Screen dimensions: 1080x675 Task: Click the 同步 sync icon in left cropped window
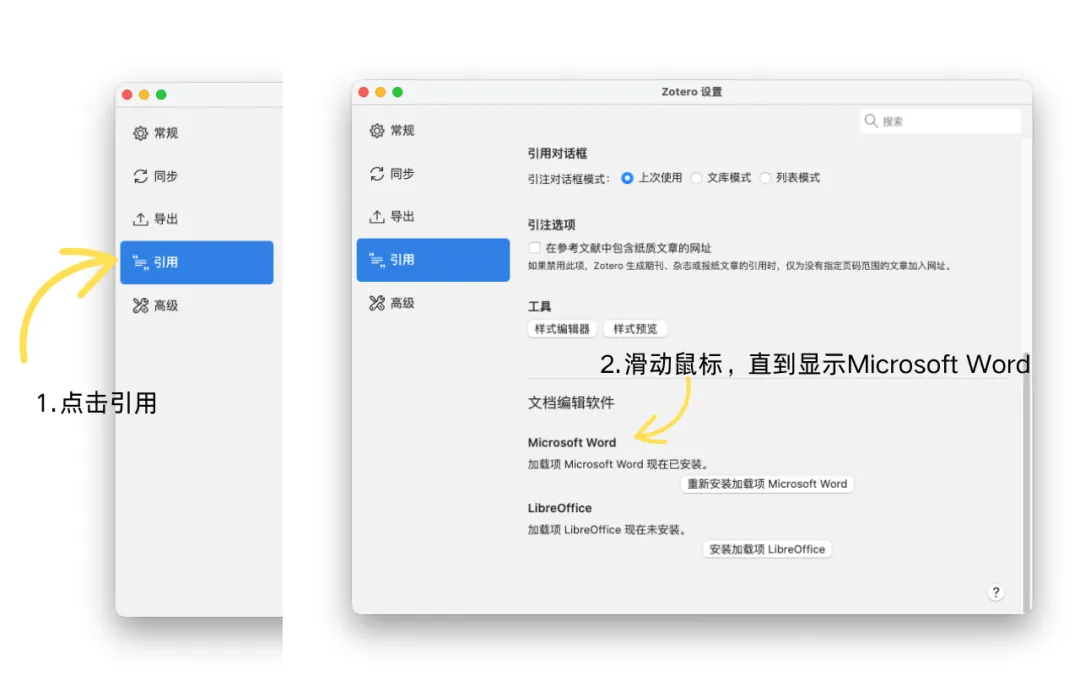point(141,176)
